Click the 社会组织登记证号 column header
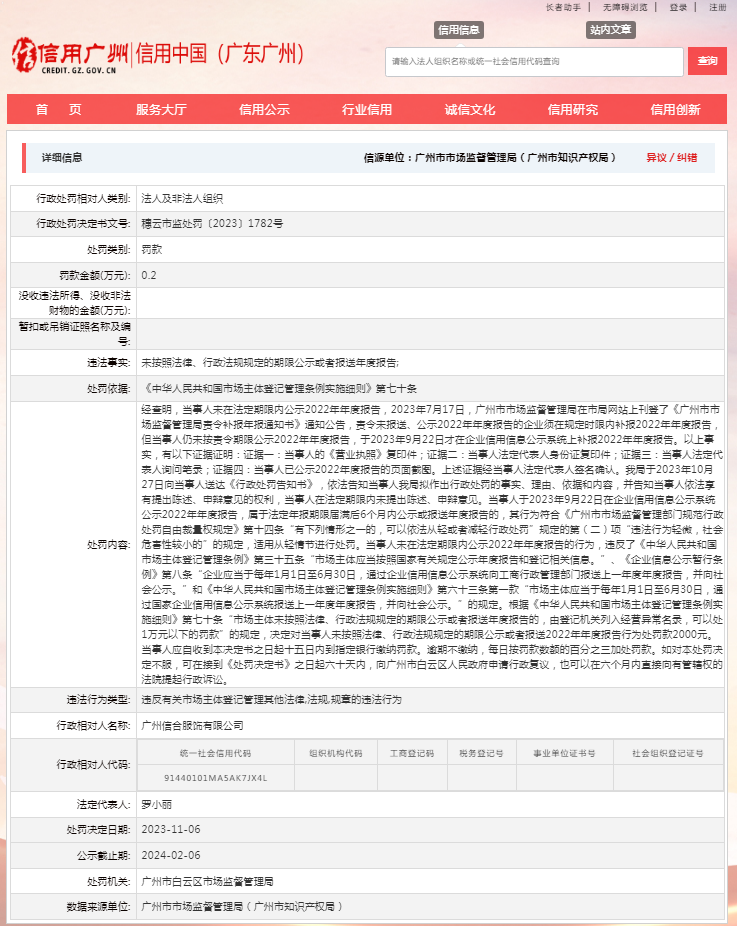 tap(667, 753)
